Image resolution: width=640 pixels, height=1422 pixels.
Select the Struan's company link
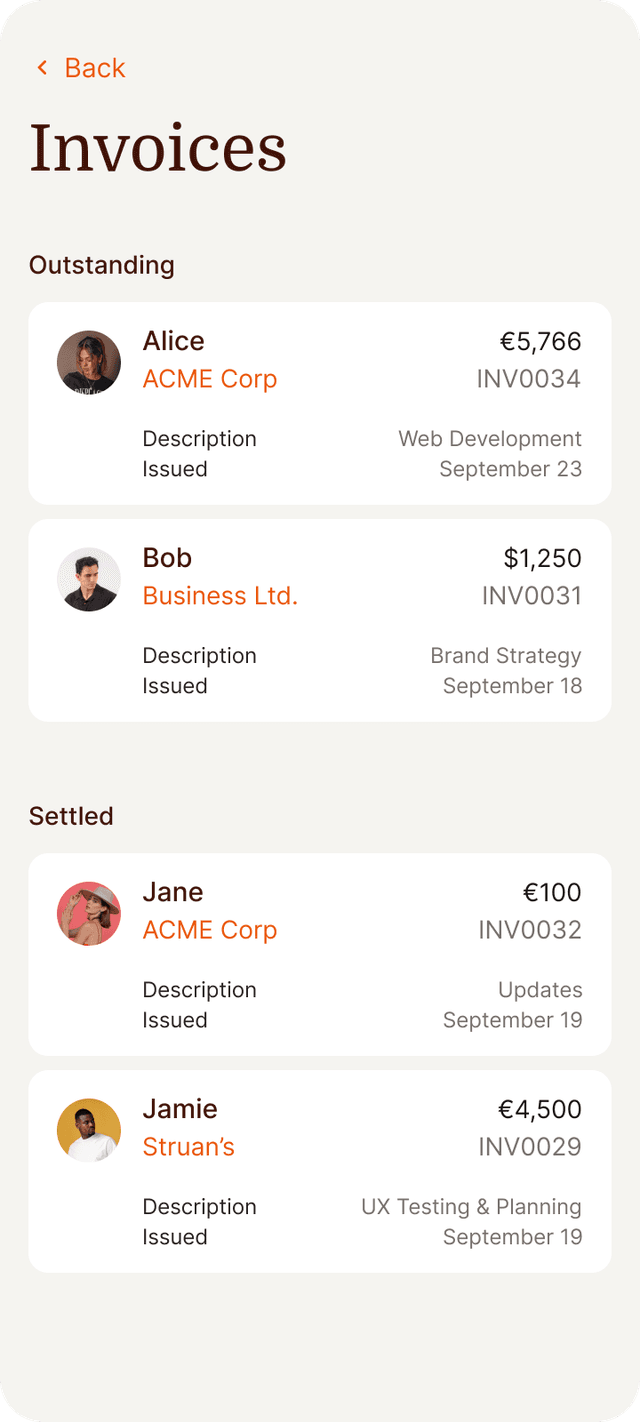189,1147
